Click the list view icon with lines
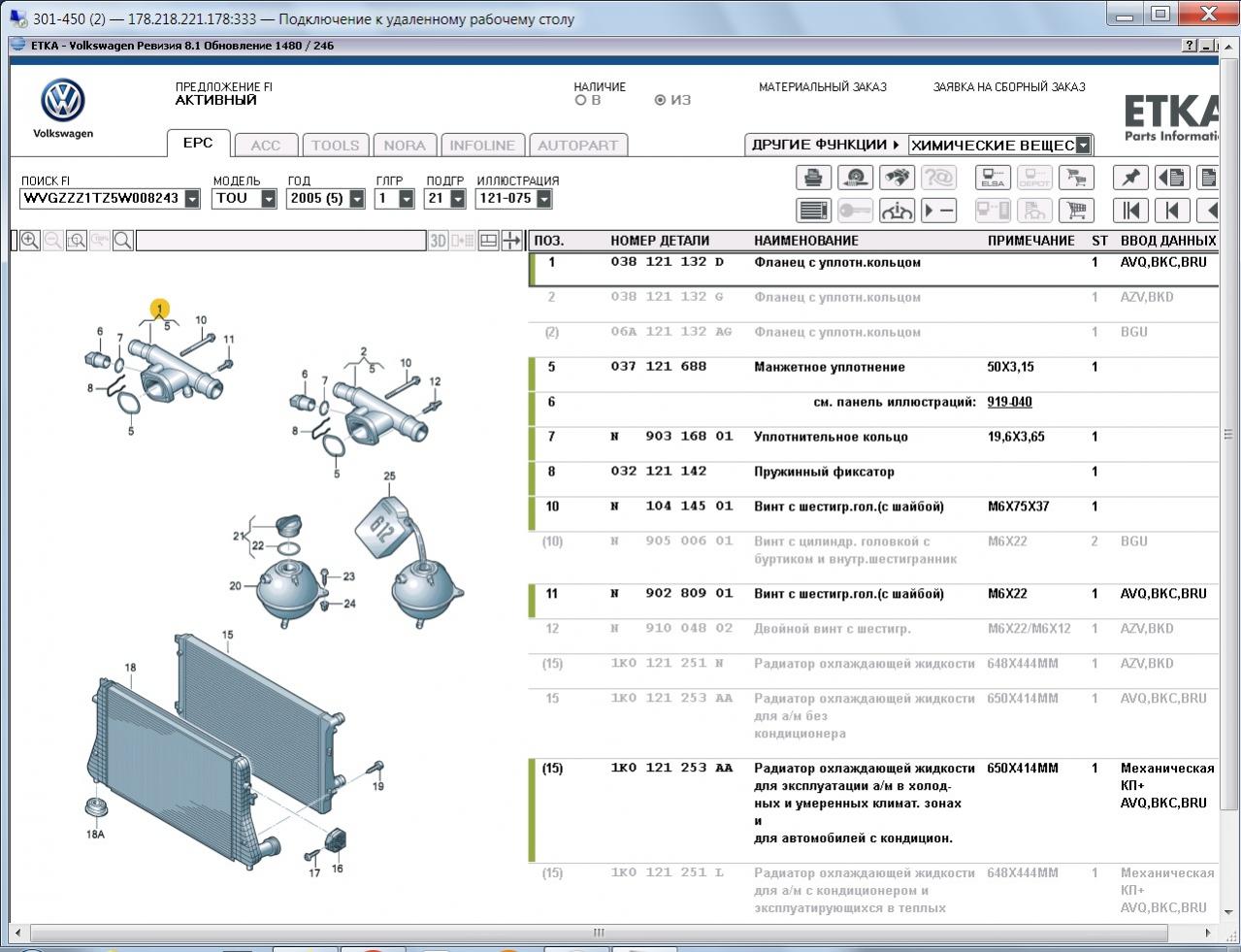Viewport: 1241px width, 952px height. [x=813, y=211]
